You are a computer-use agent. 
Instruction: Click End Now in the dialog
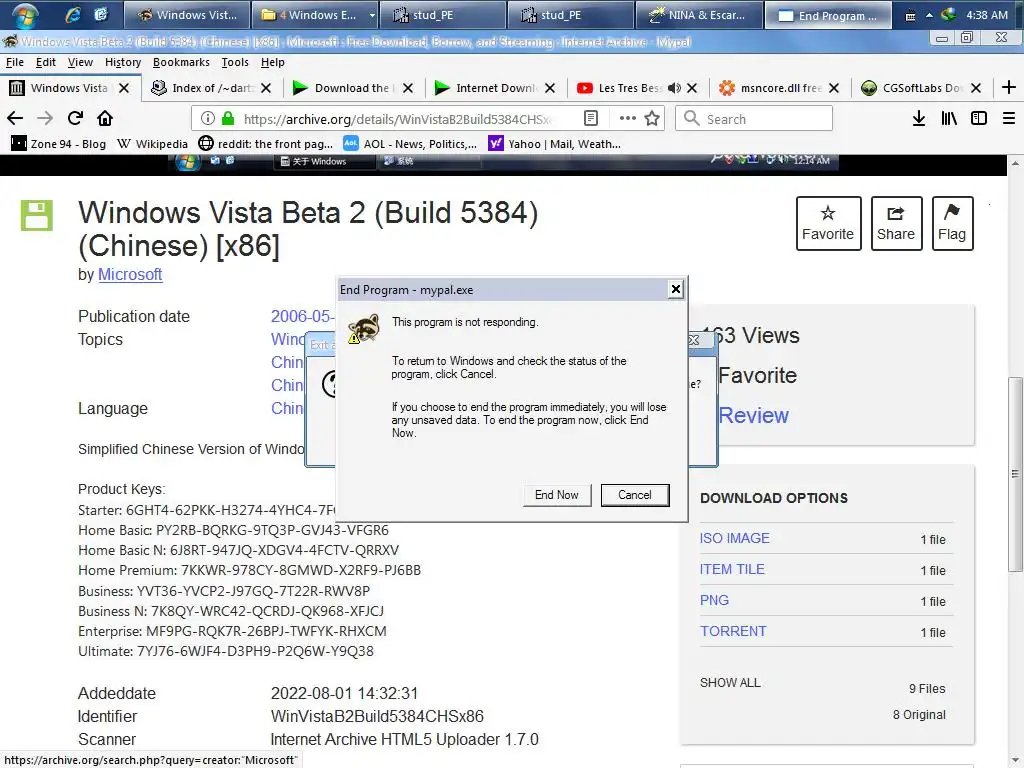(557, 495)
